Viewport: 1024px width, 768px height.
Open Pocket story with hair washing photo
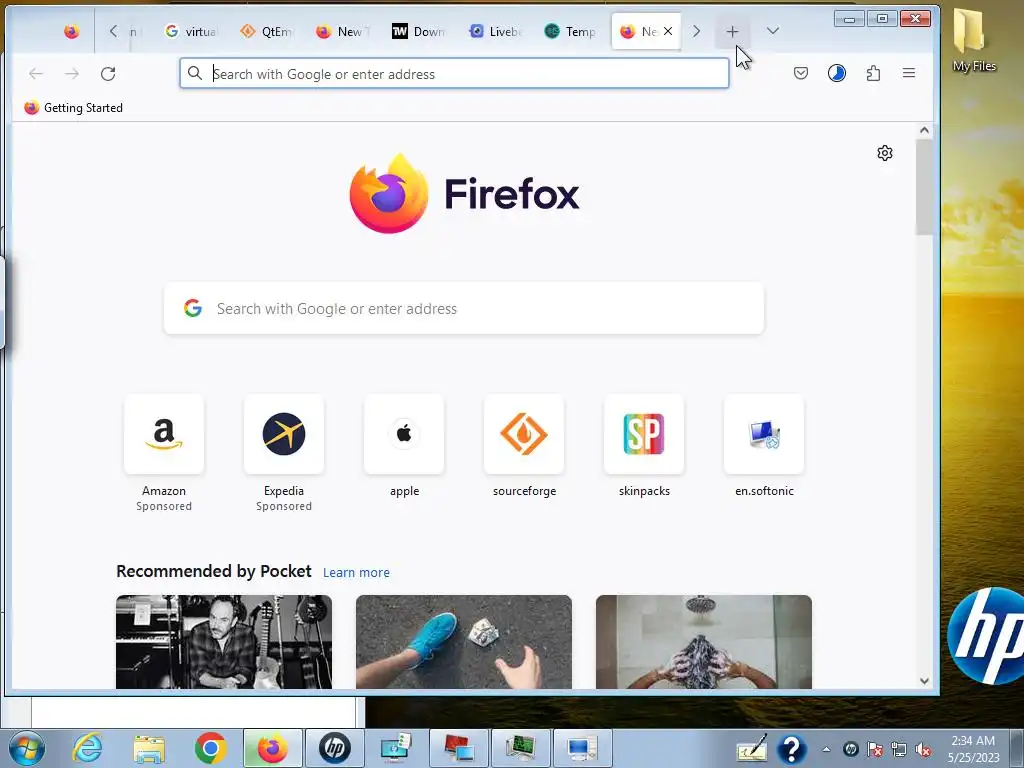pos(703,642)
